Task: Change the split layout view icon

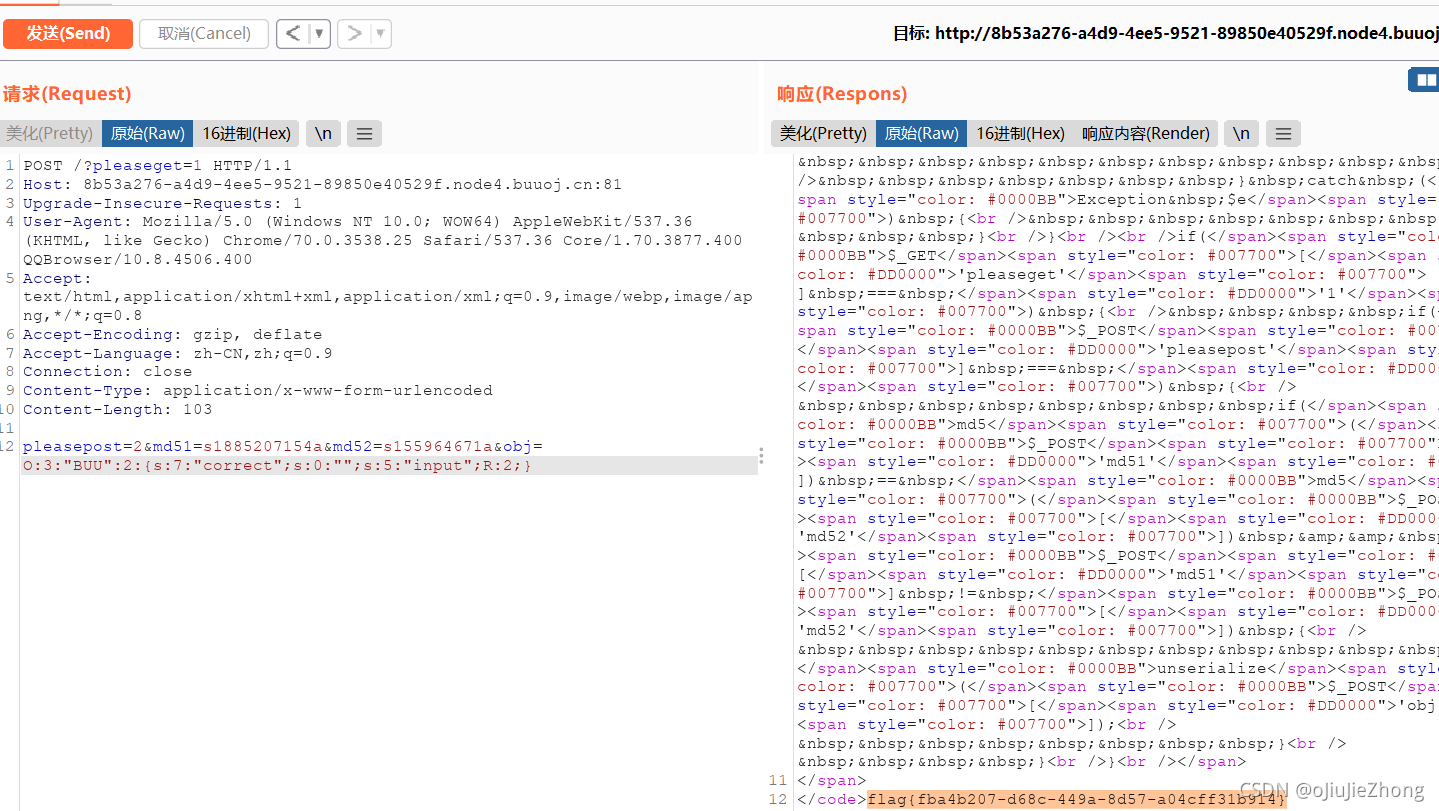Action: coord(1423,80)
